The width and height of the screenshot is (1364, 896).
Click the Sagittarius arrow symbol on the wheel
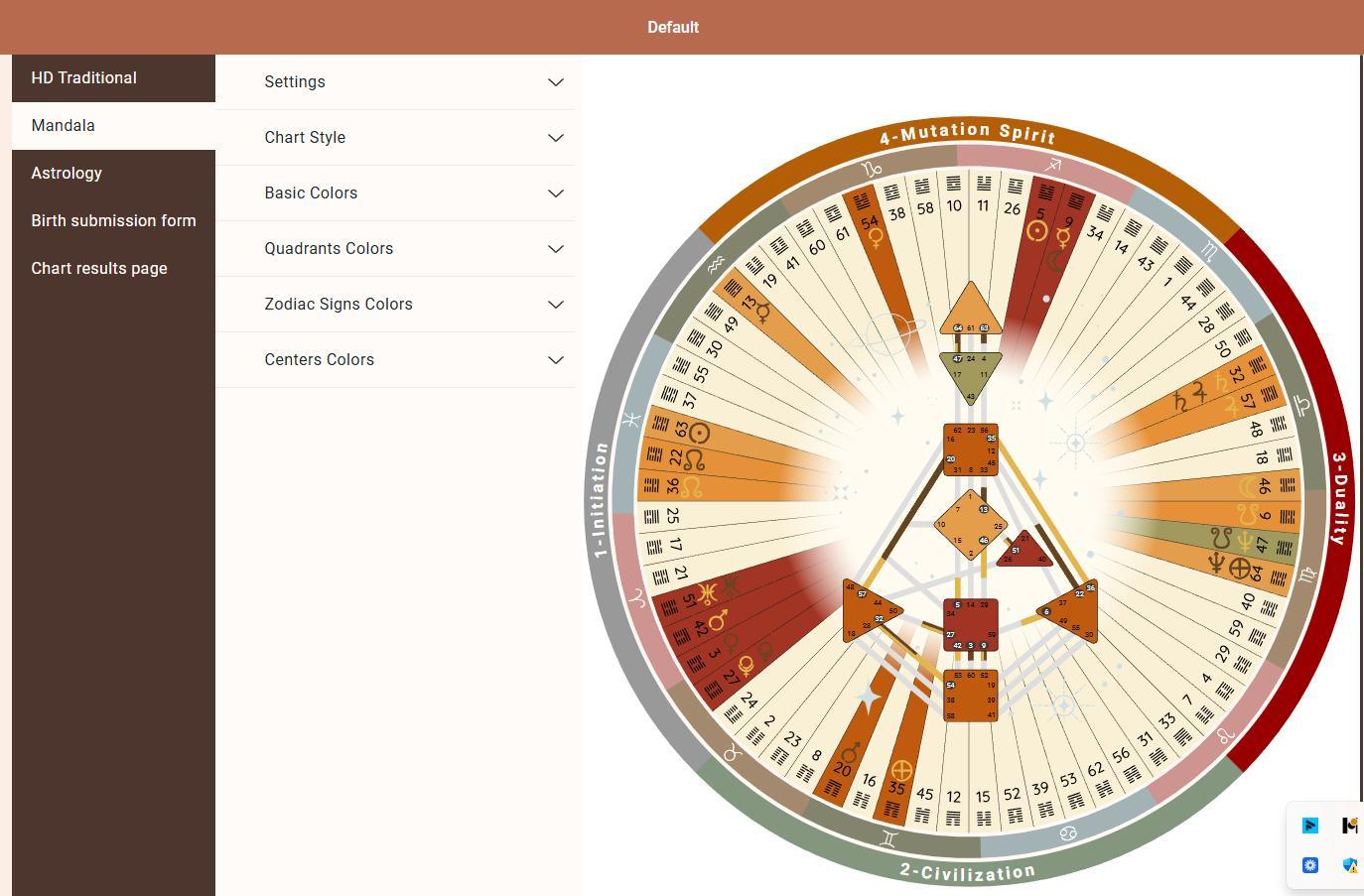(x=1052, y=165)
